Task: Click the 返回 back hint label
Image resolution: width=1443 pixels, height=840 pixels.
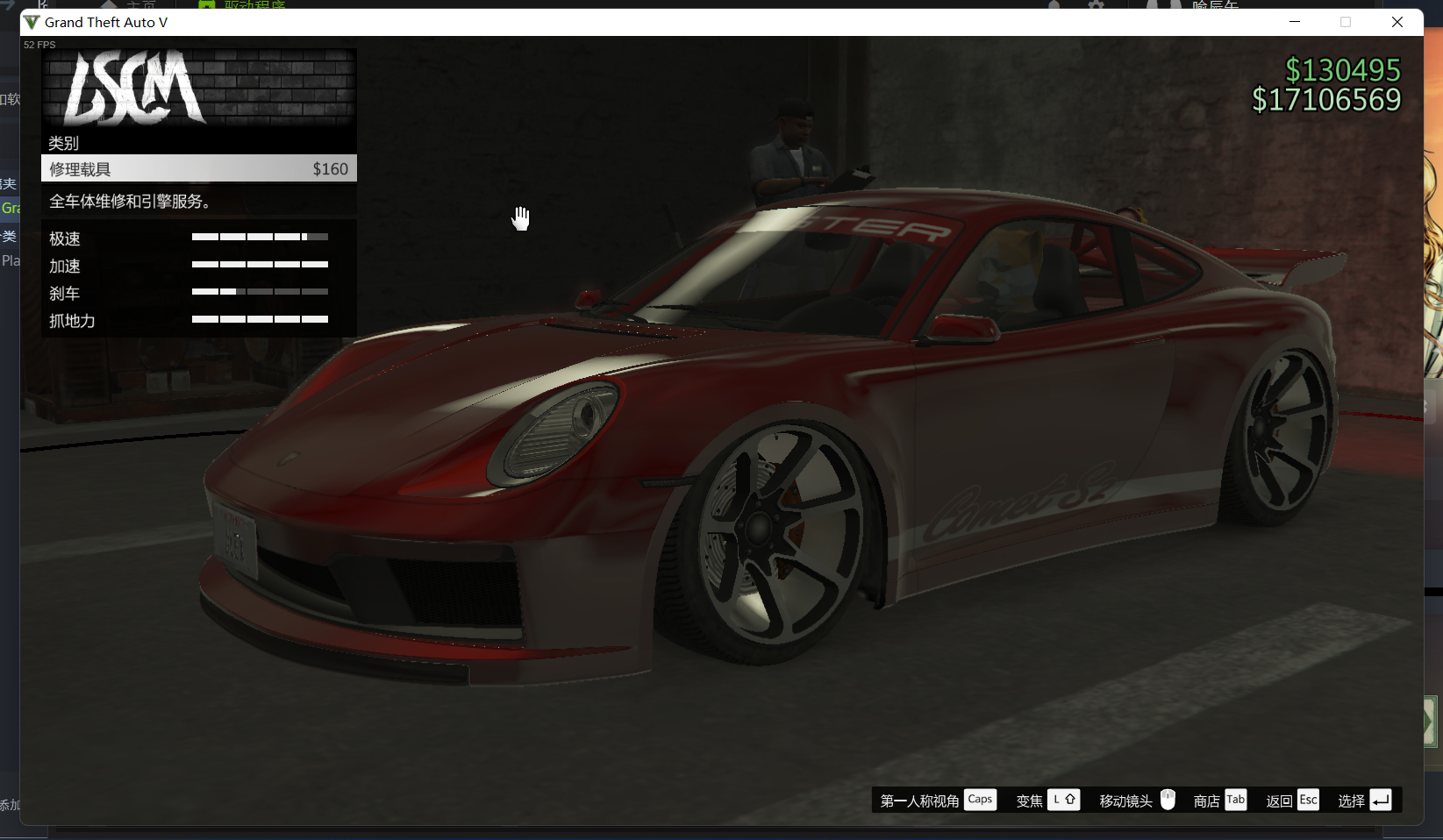Action: [x=1280, y=801]
